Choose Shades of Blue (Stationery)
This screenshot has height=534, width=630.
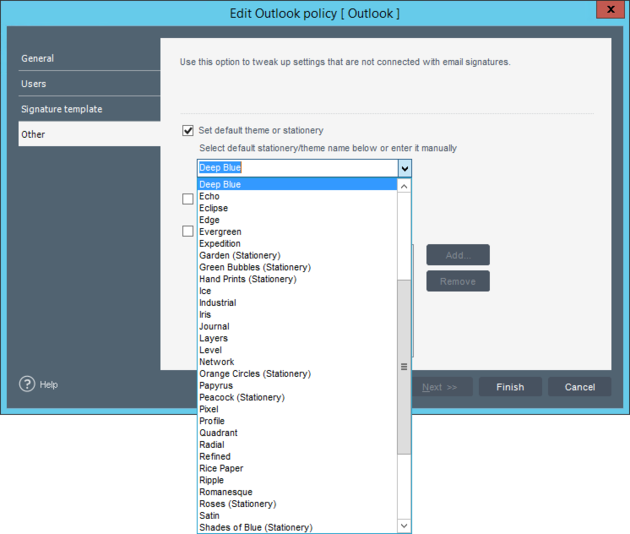pyautogui.click(x=297, y=527)
